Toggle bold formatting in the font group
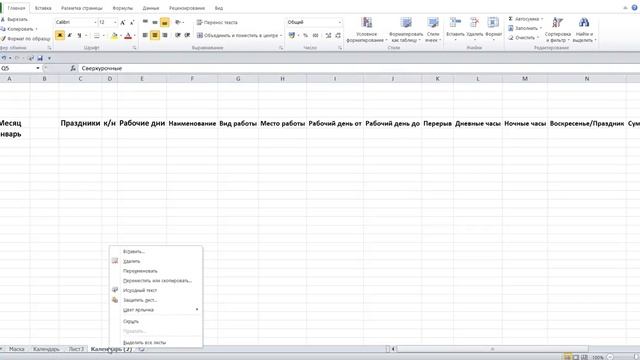Image resolution: width=640 pixels, height=360 pixels. [60, 36]
